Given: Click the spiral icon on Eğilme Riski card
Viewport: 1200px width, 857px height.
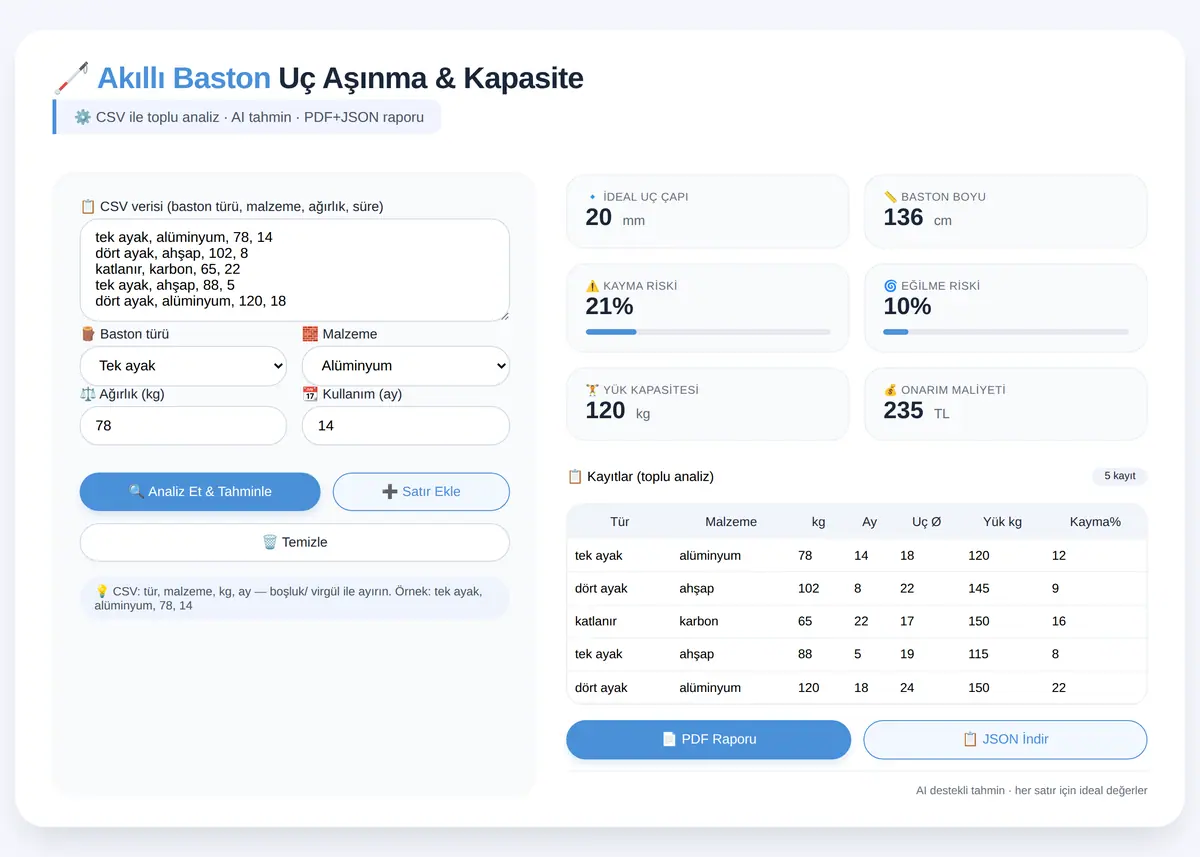Looking at the screenshot, I should click(890, 286).
